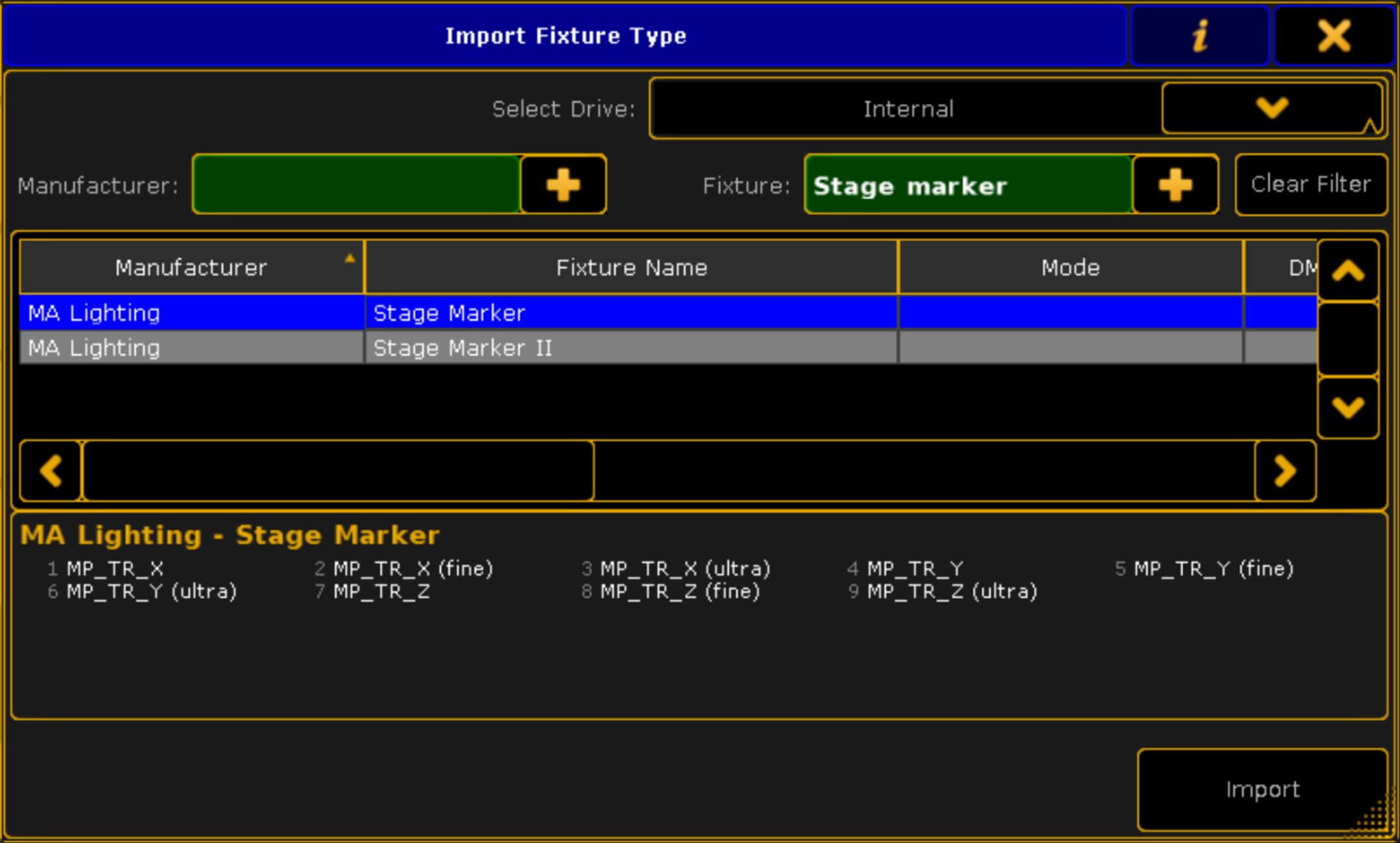Click the plus icon beside Fixture field
The height and width of the screenshot is (843, 1400).
(1175, 185)
